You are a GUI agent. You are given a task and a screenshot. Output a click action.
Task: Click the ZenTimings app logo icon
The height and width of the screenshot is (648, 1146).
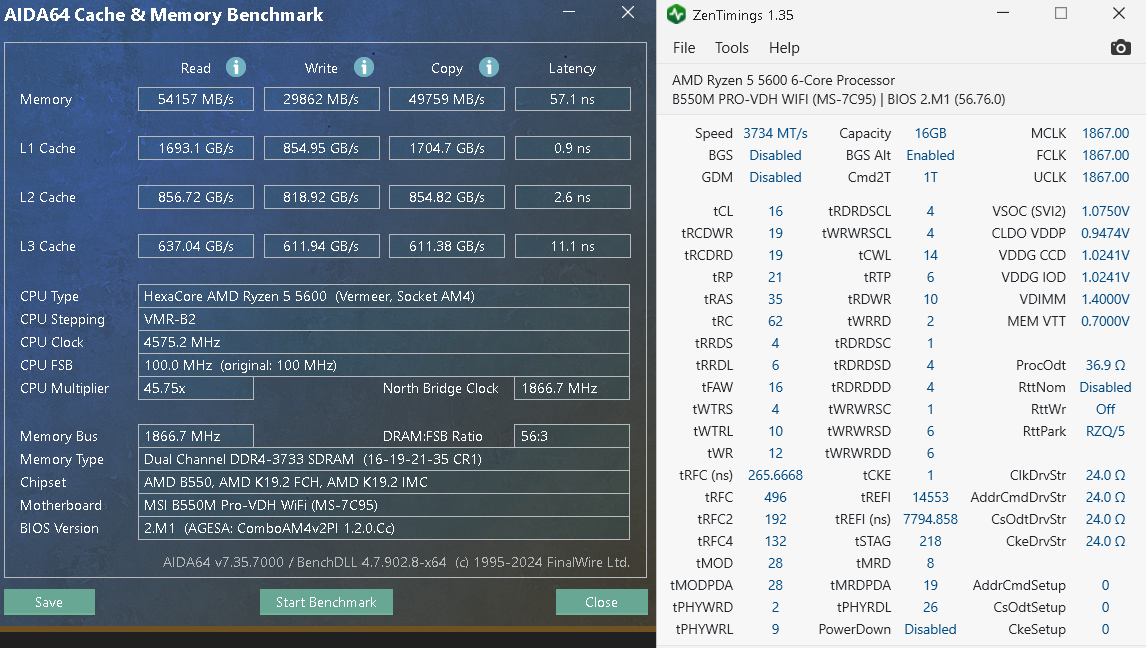point(677,14)
